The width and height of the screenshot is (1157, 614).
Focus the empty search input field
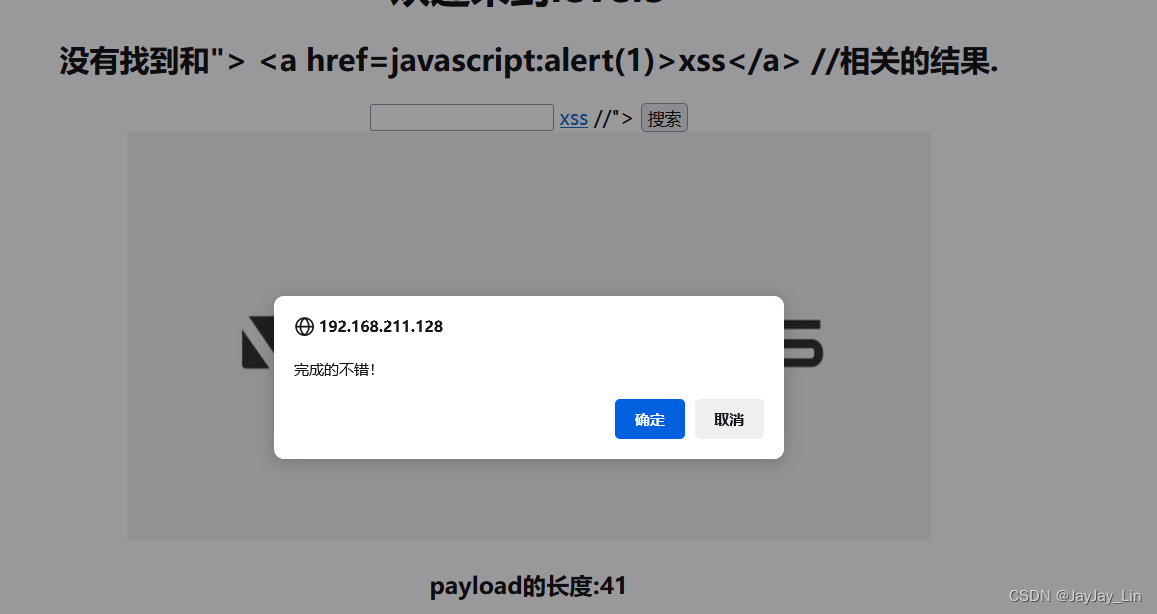[462, 118]
